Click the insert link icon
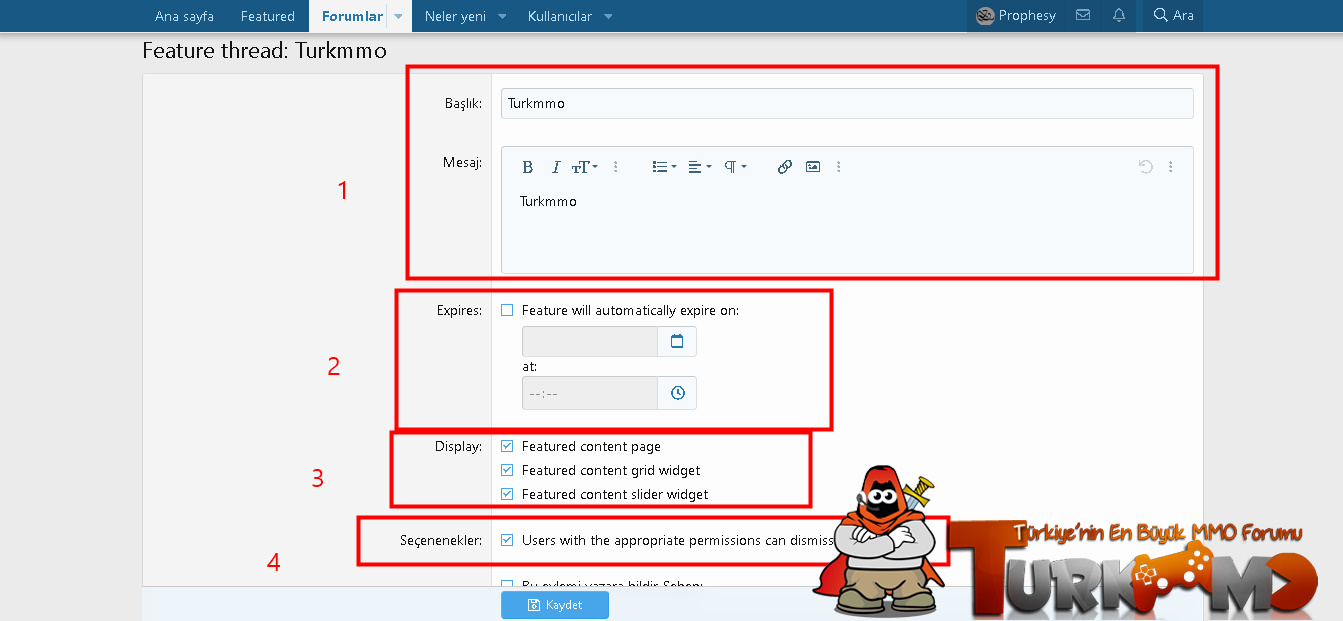The height and width of the screenshot is (621, 1343). coord(785,167)
